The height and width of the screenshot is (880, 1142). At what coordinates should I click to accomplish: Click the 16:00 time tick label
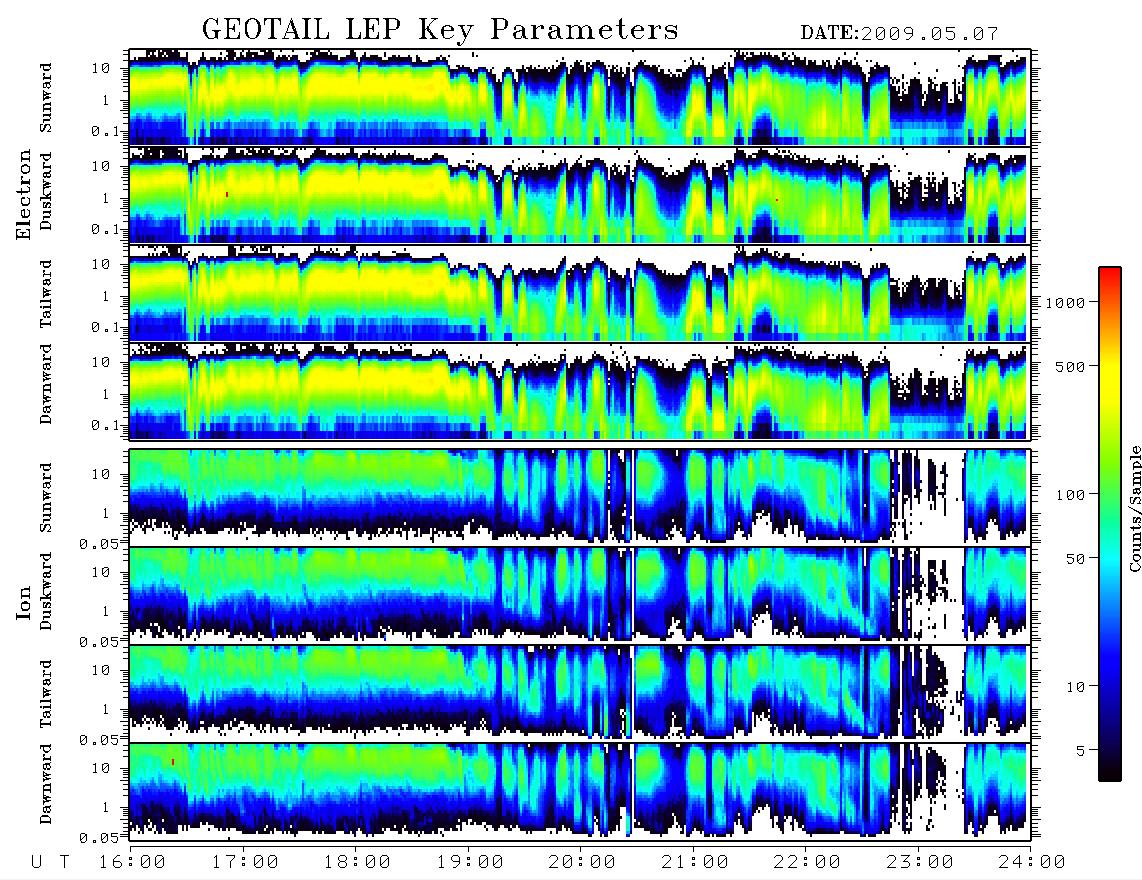132,863
